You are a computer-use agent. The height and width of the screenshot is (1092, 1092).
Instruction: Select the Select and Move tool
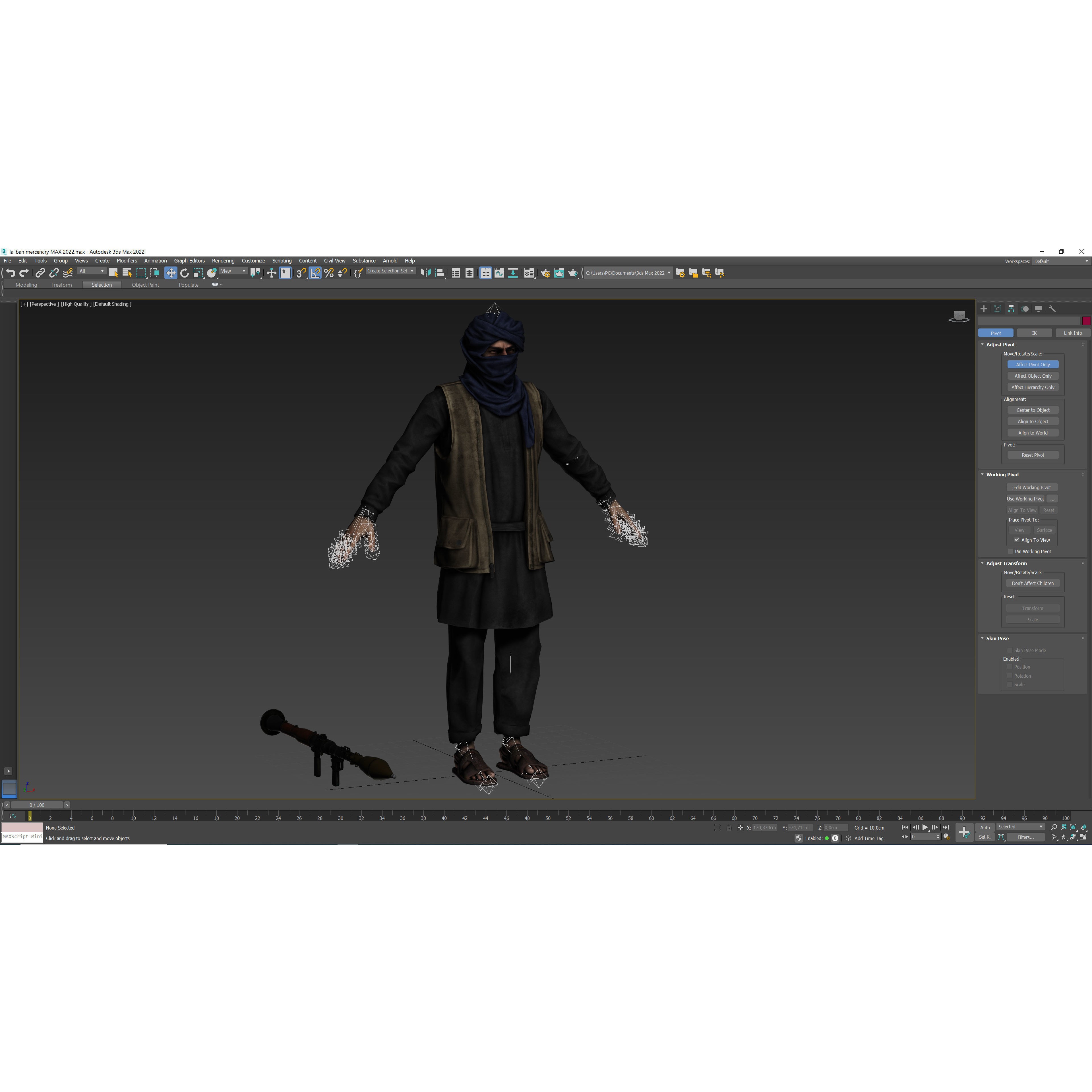pyautogui.click(x=171, y=273)
